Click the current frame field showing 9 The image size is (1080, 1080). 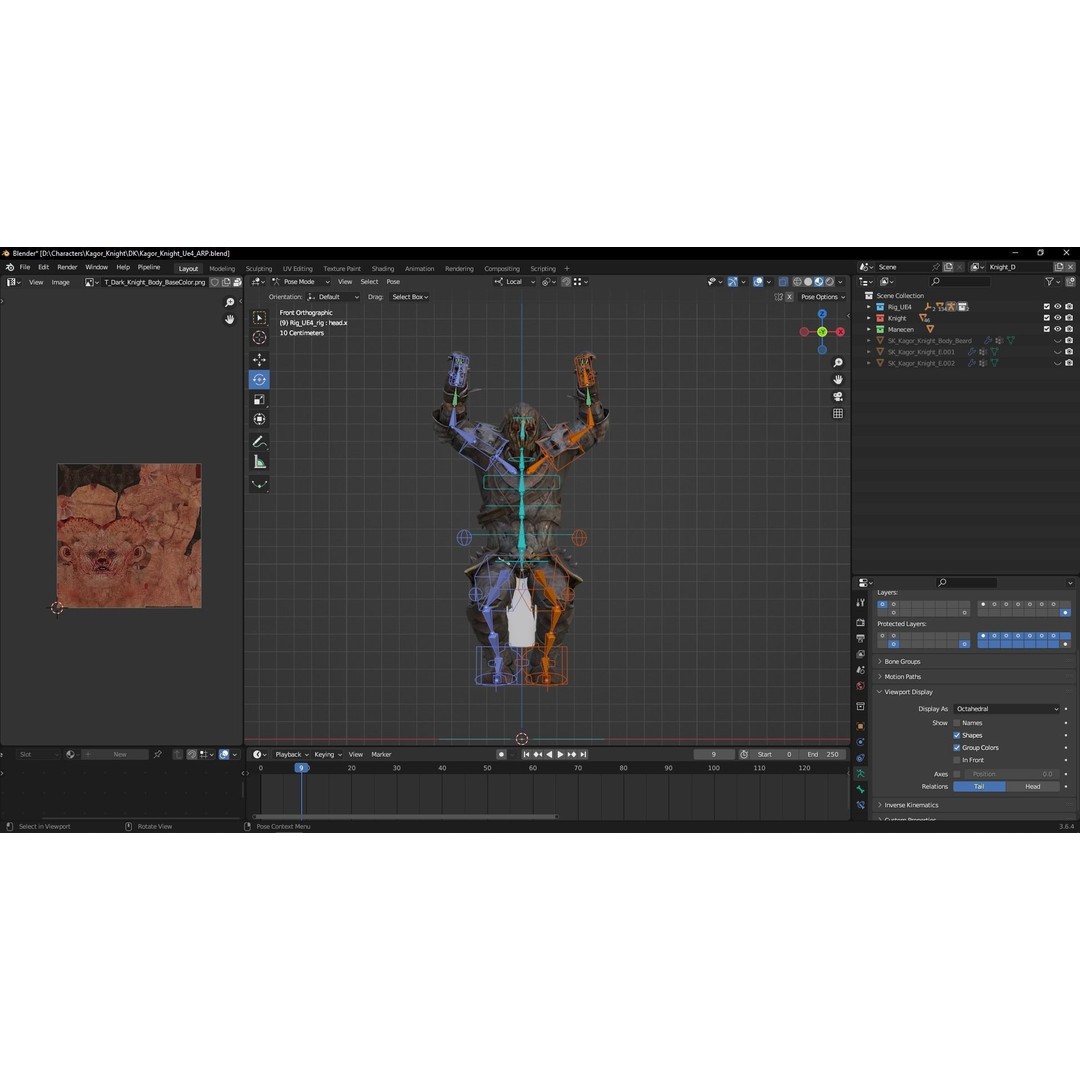pyautogui.click(x=714, y=754)
